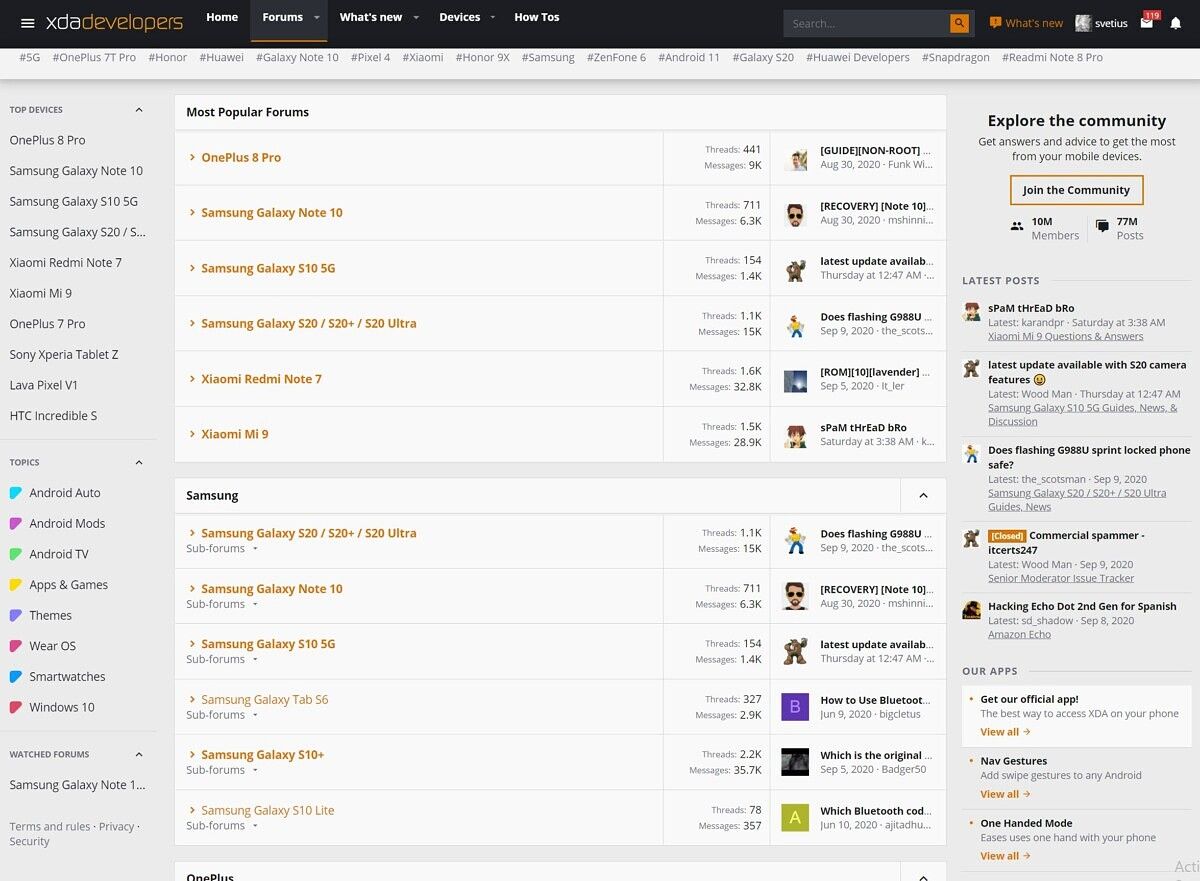Click the svetius profile avatar
This screenshot has height=881, width=1200.
click(1082, 22)
